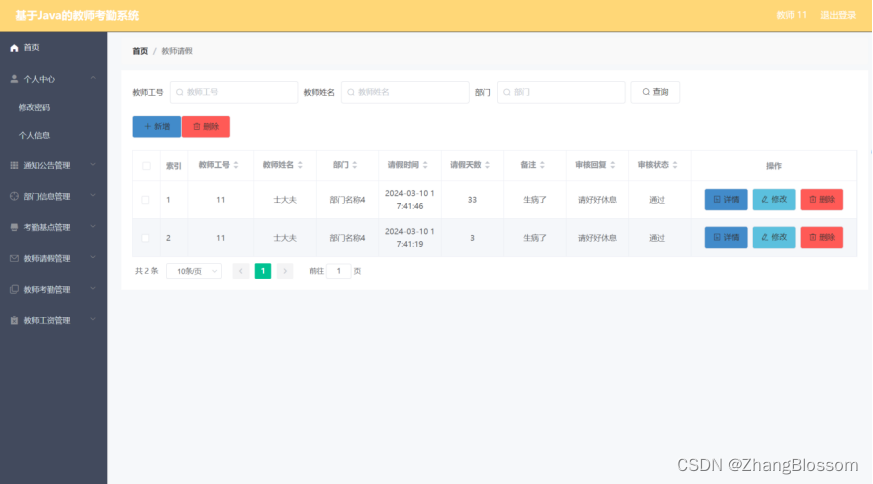Expand 部门信息管理 chevron

pos(93,195)
